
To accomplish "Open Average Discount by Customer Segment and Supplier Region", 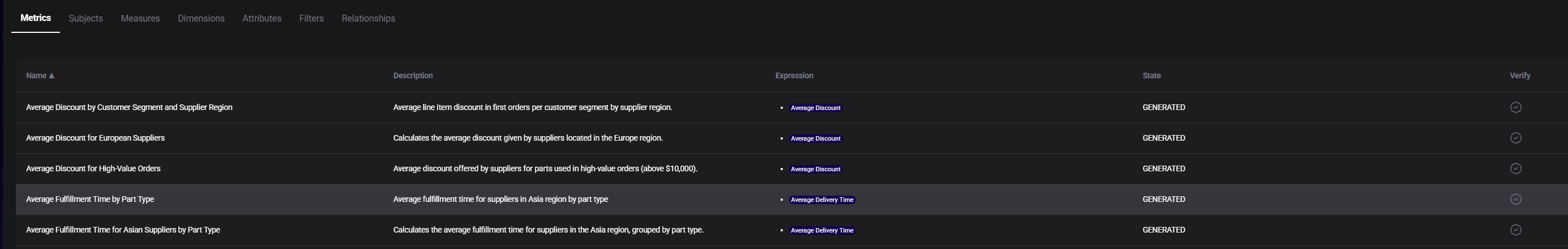I will pos(129,107).
